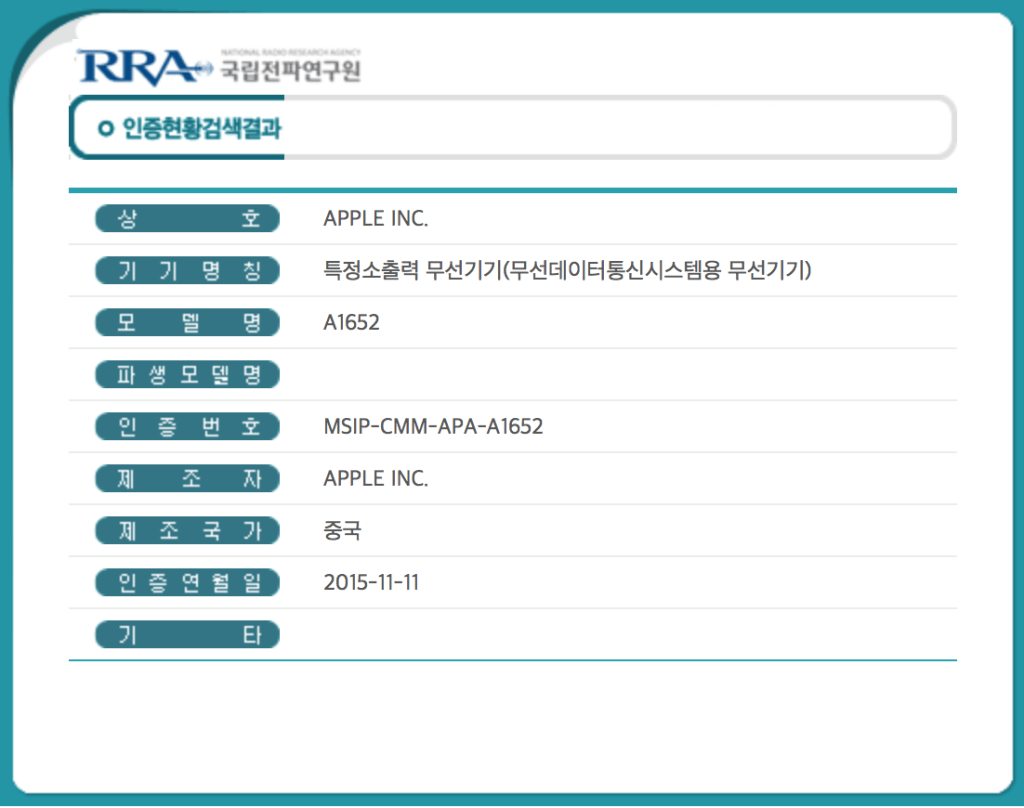Viewport: 1024px width, 808px height.
Task: Click the 제조자 label
Action: [x=187, y=479]
